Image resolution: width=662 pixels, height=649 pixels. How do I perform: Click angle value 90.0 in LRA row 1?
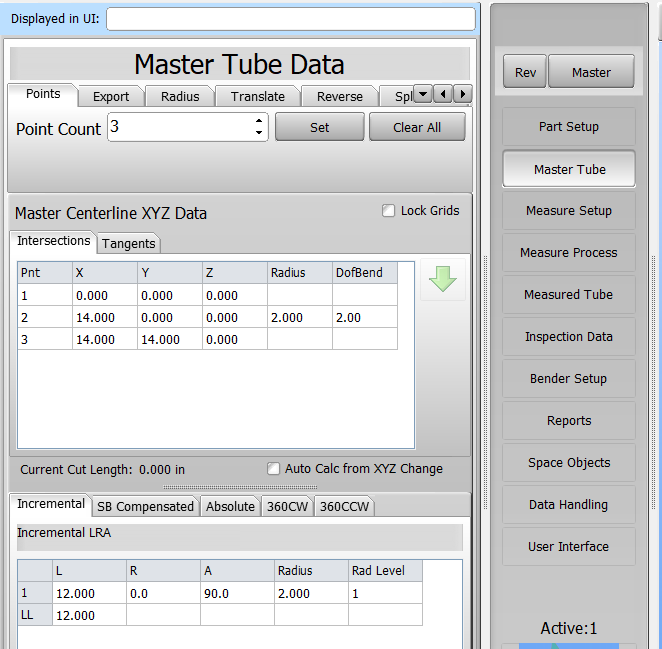(238, 593)
